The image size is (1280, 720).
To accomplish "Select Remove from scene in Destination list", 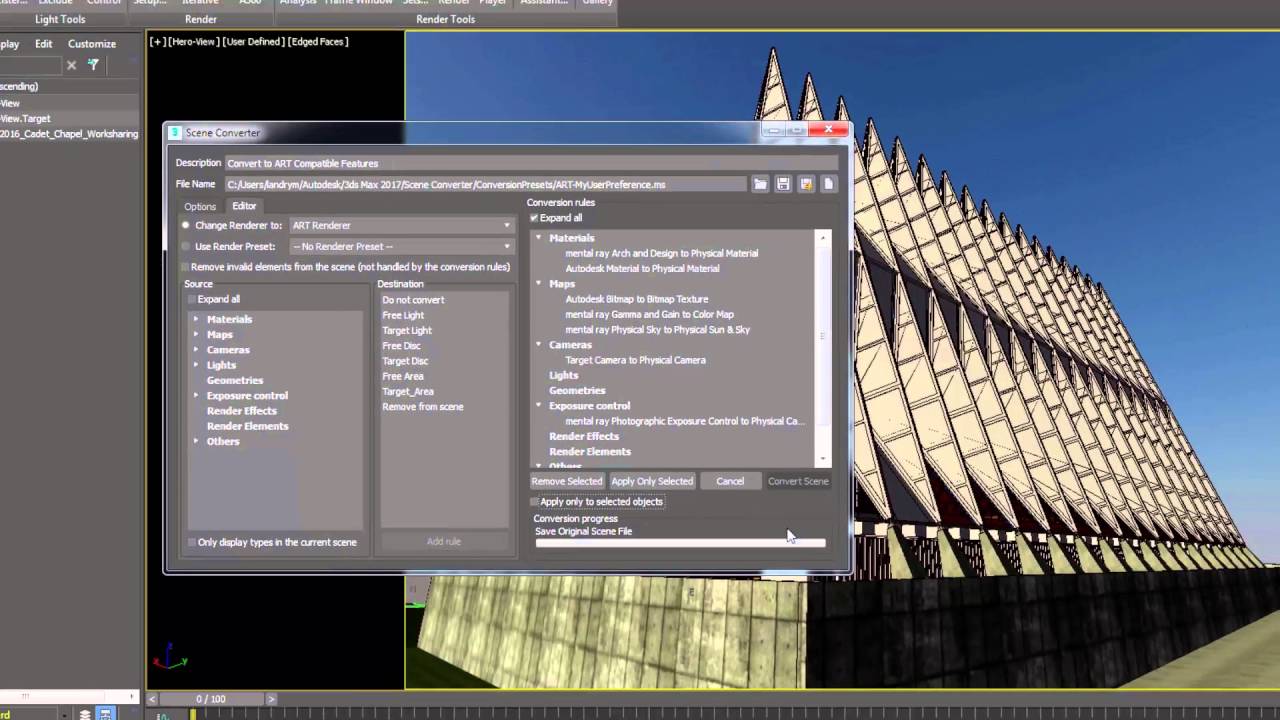I will [x=423, y=407].
